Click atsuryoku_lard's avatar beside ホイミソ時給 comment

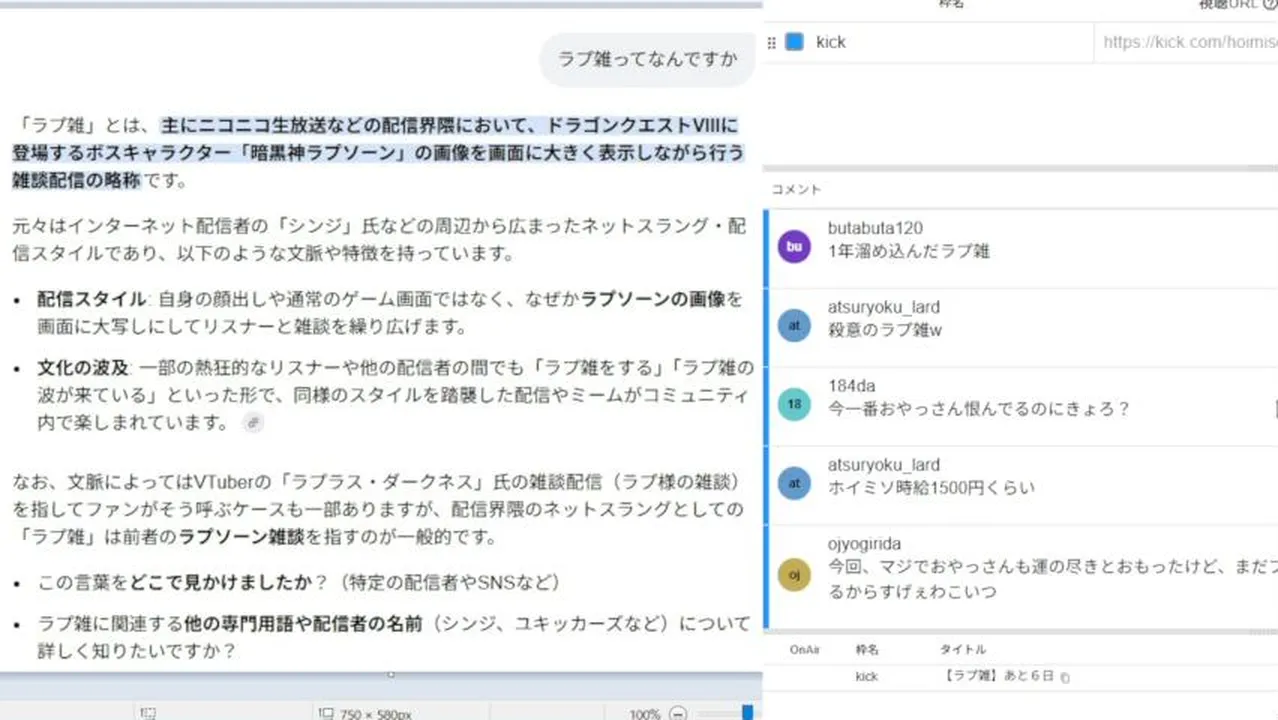point(794,483)
